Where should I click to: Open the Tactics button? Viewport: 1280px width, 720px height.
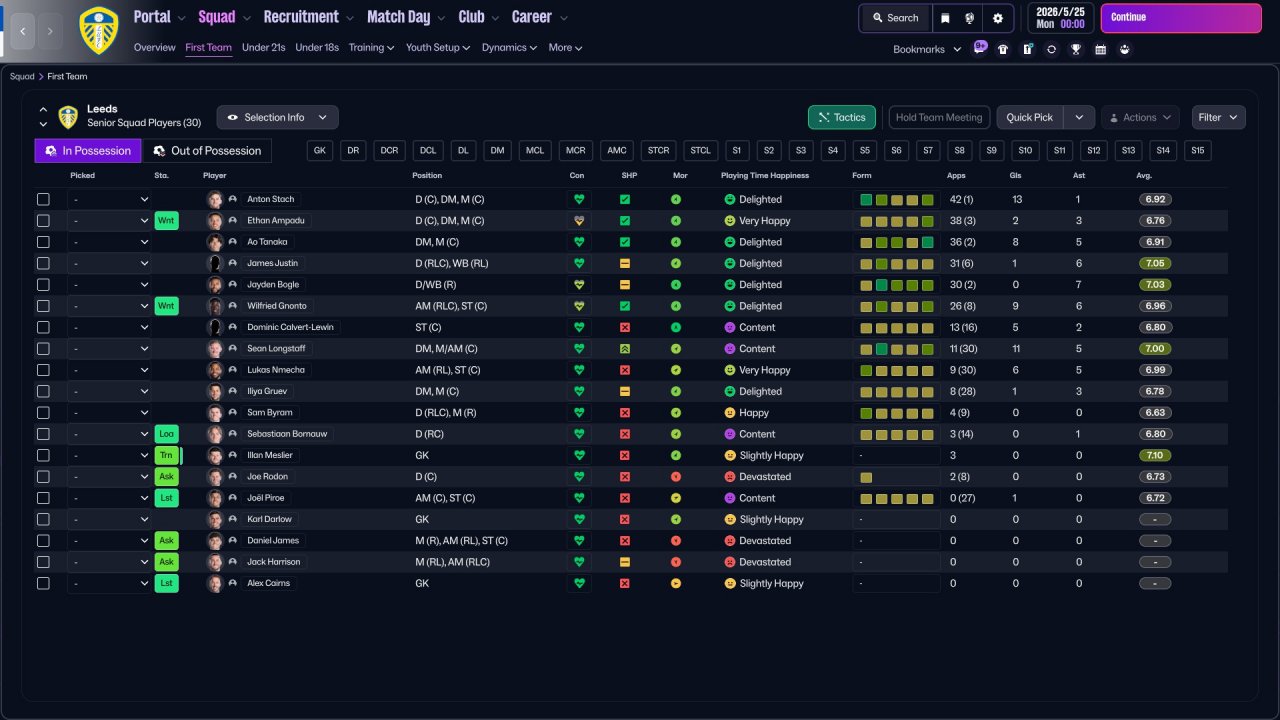coord(842,117)
